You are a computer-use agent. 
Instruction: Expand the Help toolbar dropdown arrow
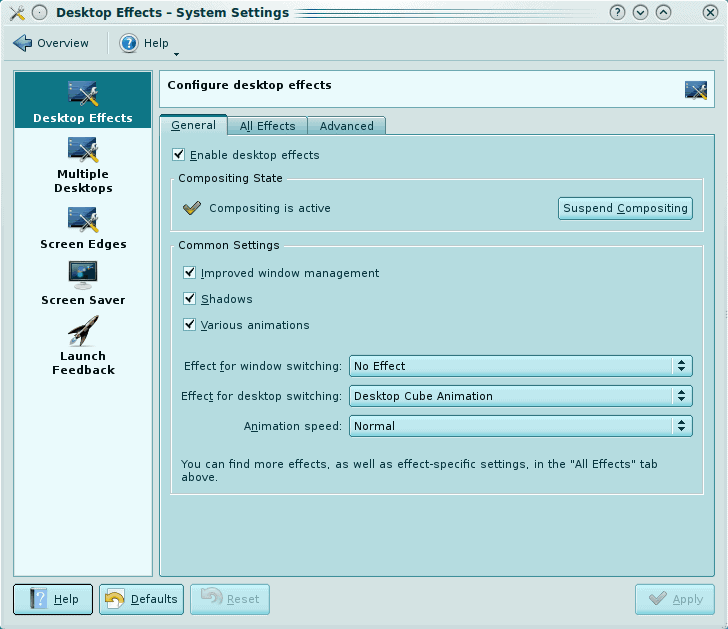[x=176, y=54]
